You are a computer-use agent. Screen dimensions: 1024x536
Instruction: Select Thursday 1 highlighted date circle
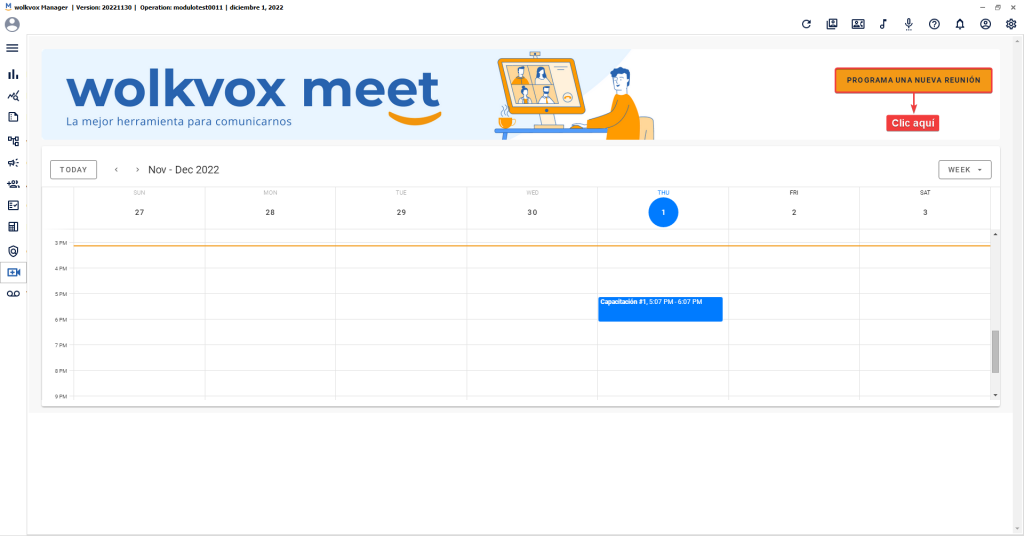click(x=663, y=212)
